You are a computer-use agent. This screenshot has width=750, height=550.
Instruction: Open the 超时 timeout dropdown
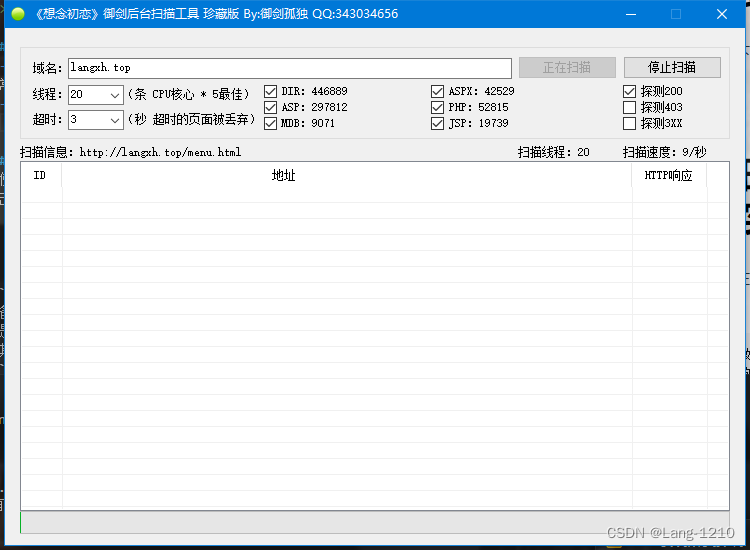pyautogui.click(x=115, y=120)
